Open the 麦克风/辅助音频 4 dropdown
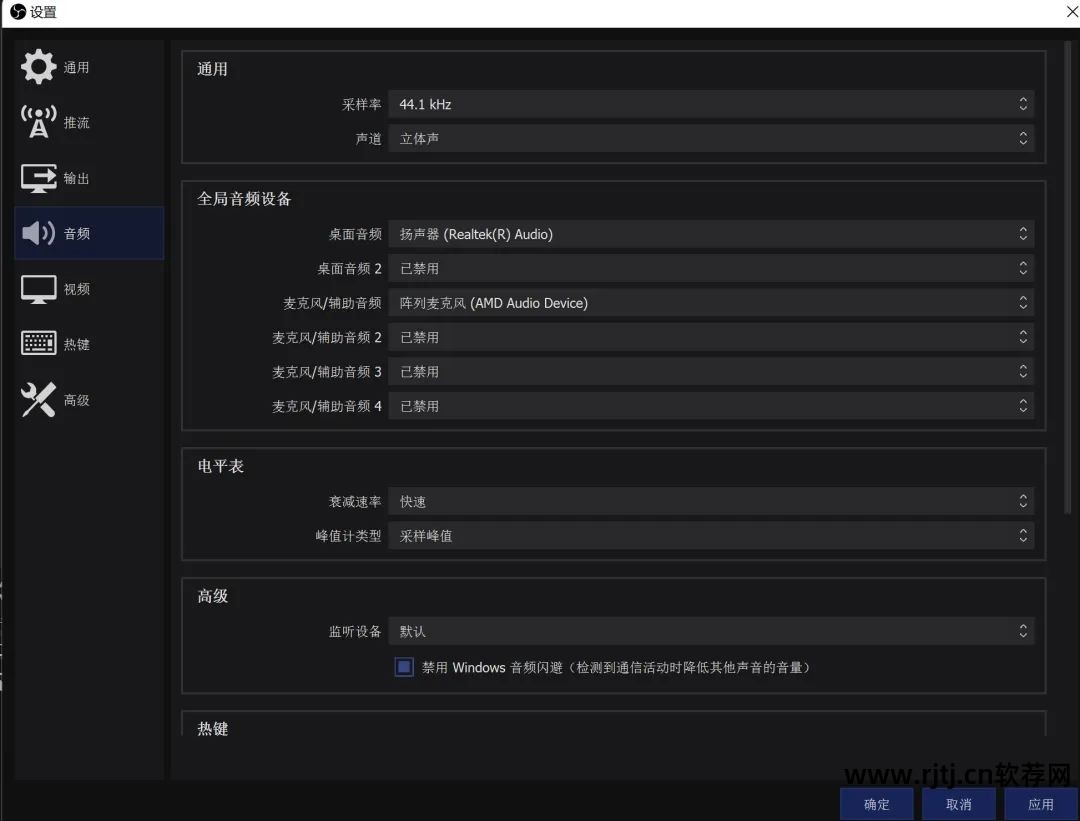The image size is (1080, 821). click(x=711, y=406)
